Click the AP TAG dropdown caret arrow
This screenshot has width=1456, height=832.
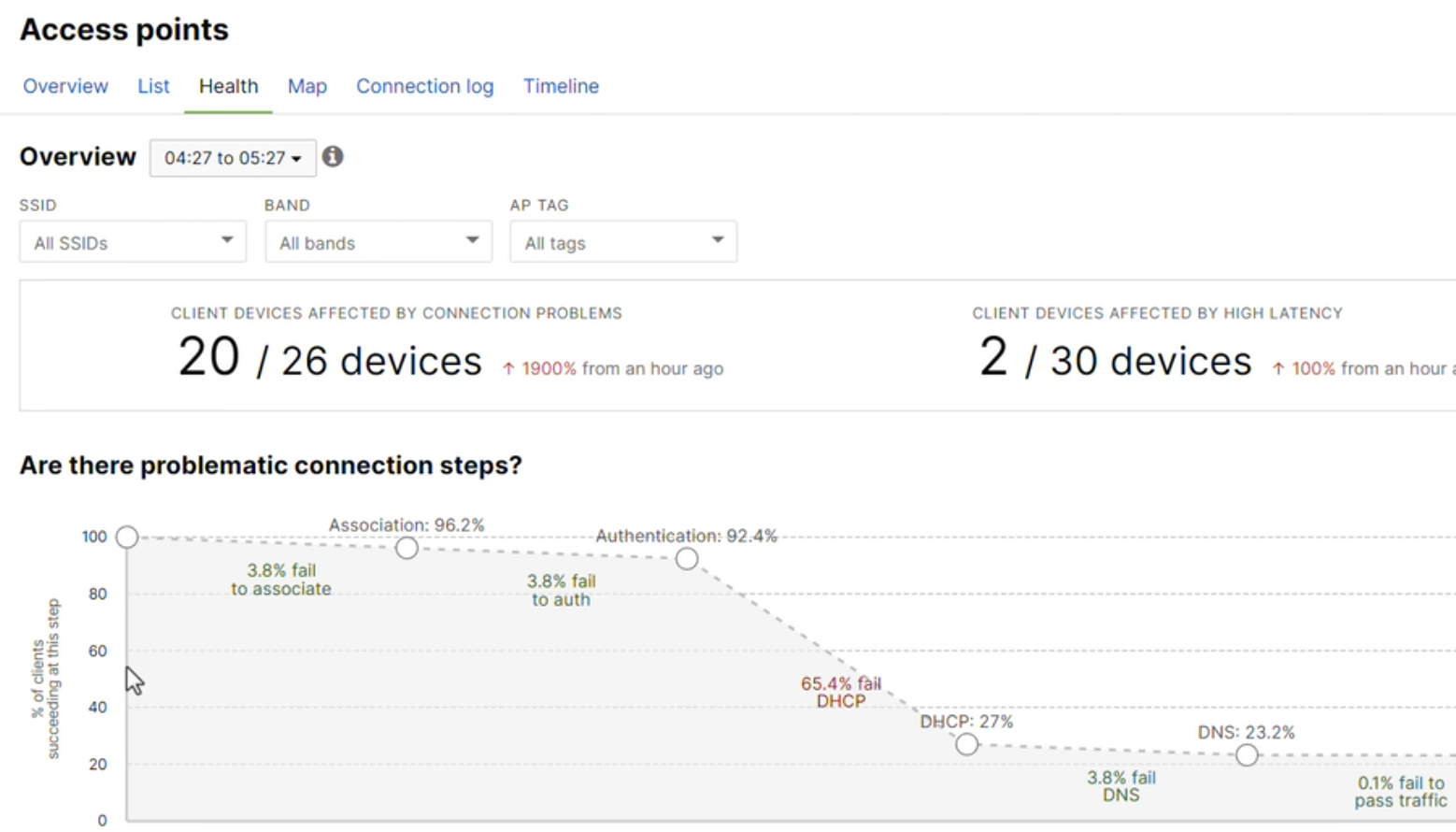click(718, 241)
